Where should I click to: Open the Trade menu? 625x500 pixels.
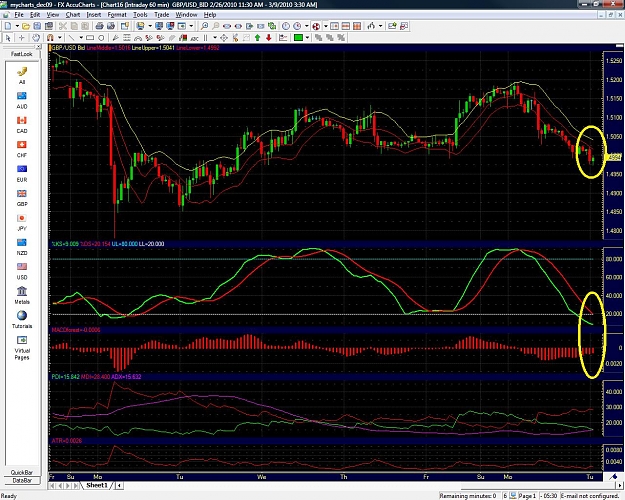pyautogui.click(x=161, y=15)
